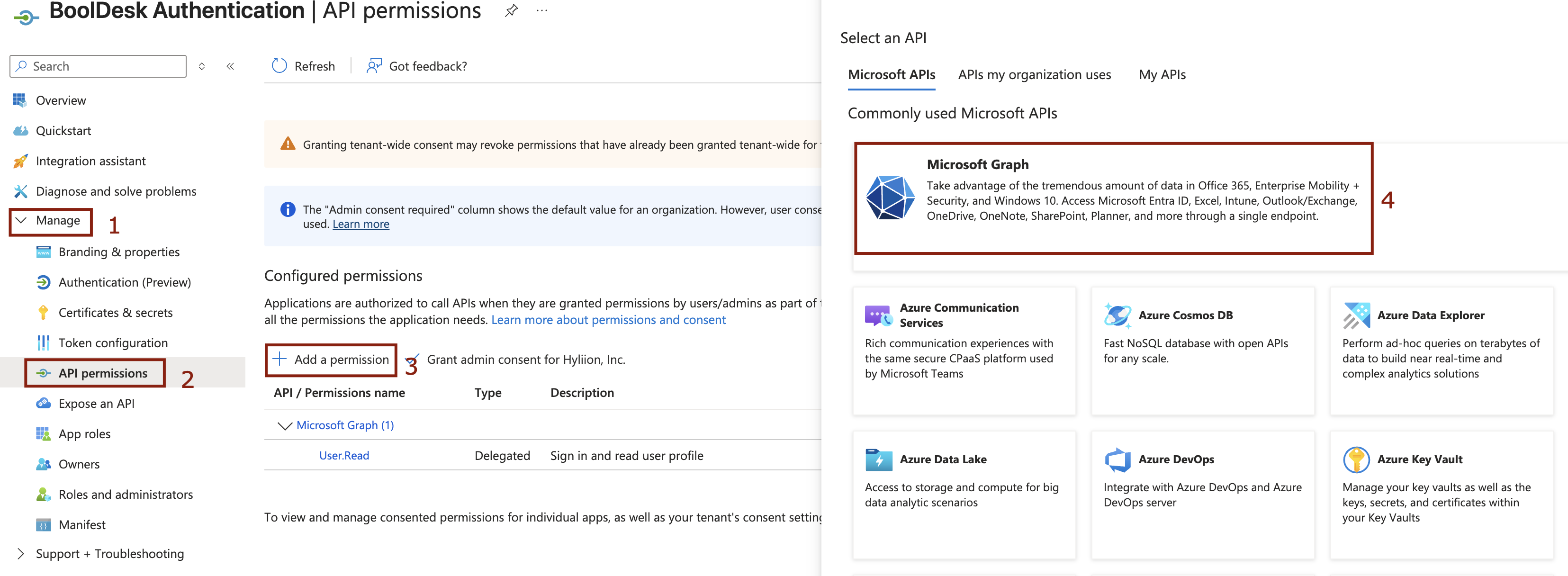This screenshot has width=1568, height=576.
Task: Open the User.Read permission link
Action: (344, 455)
